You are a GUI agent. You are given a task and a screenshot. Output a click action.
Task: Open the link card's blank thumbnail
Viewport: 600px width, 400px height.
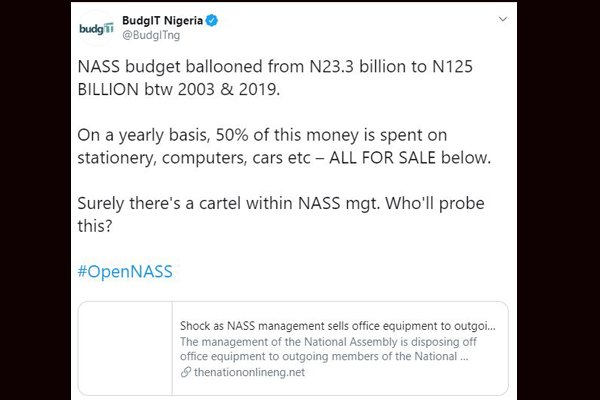125,348
